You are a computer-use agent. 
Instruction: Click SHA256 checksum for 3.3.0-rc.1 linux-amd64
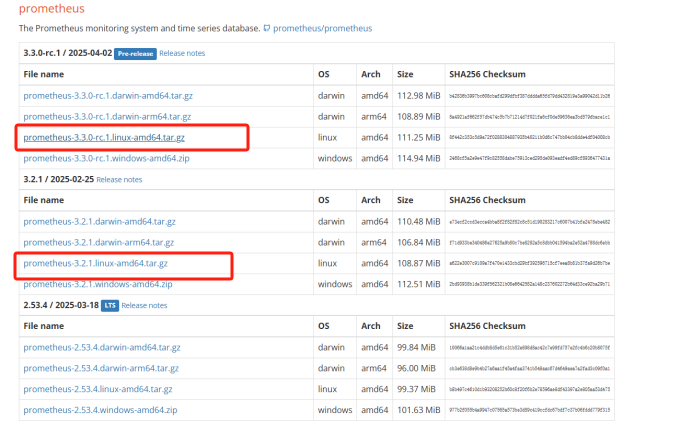tap(530, 137)
